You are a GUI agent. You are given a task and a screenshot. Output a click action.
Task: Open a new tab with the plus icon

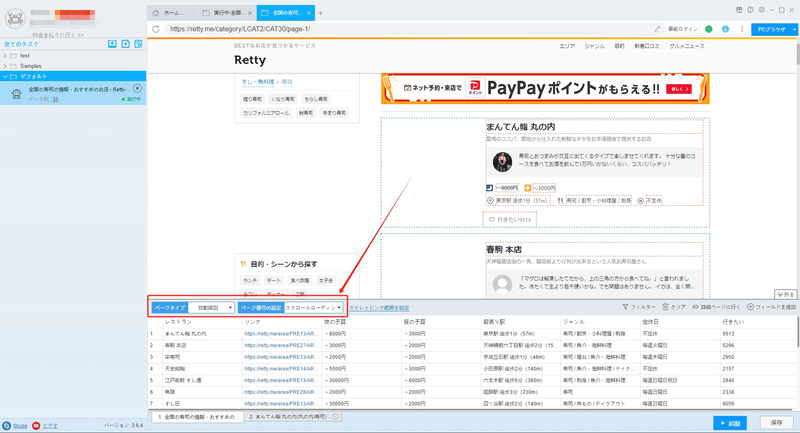pyautogui.click(x=320, y=13)
